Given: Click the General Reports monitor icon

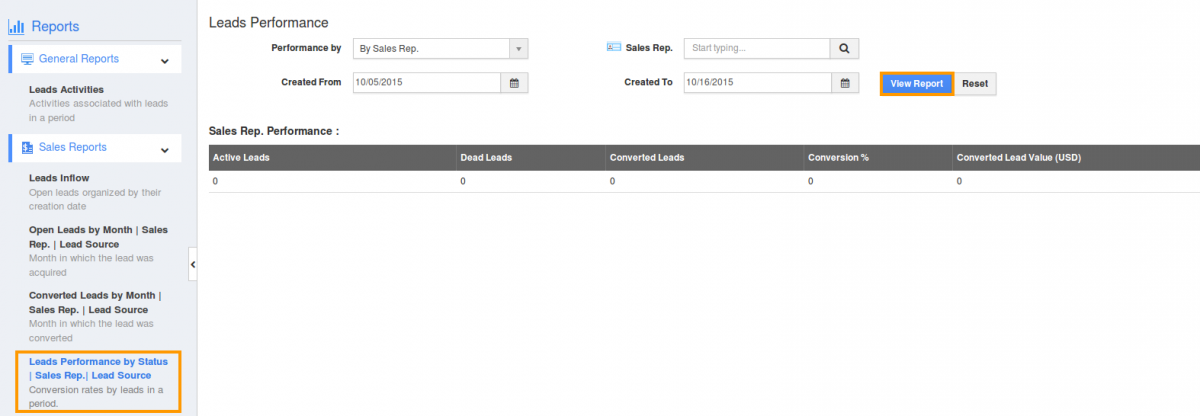Looking at the screenshot, I should tap(28, 59).
